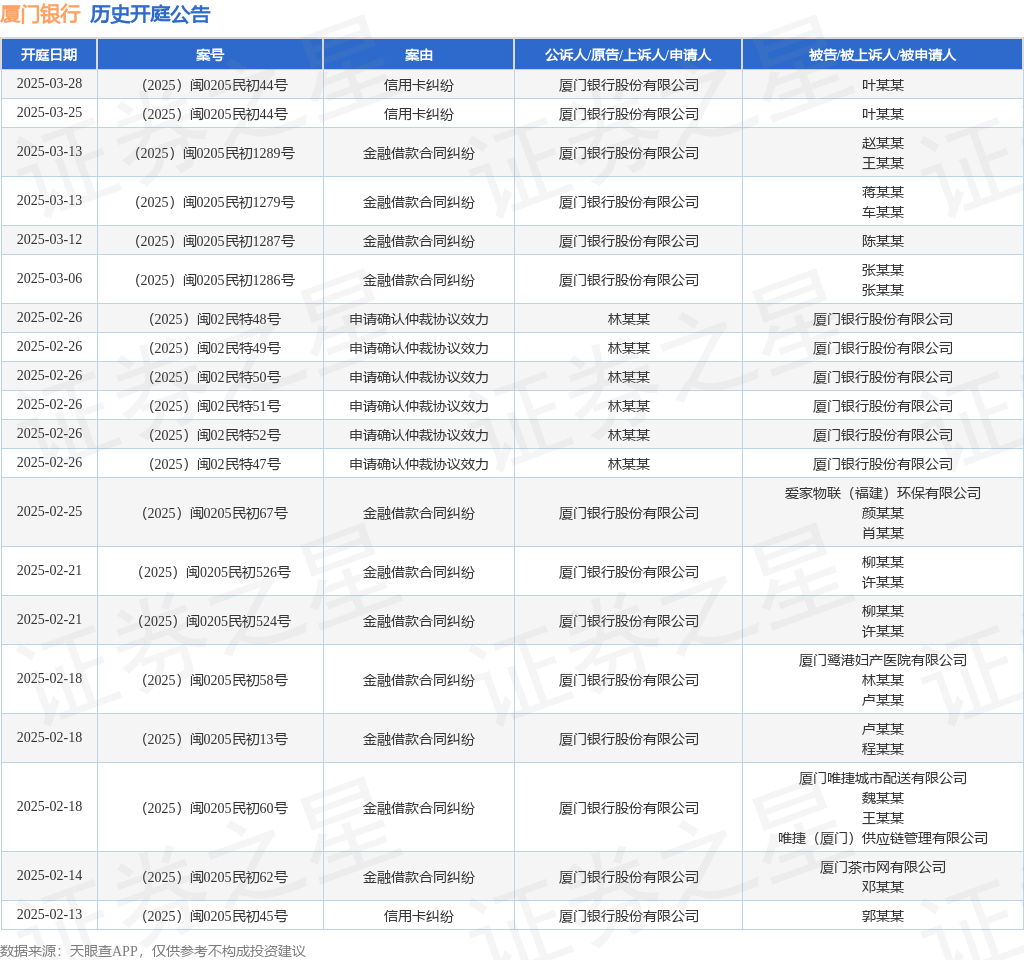Viewport: 1024px width, 960px height.
Task: Click defendant 爱家物联（福建）环保有限公司
Action: (x=882, y=493)
